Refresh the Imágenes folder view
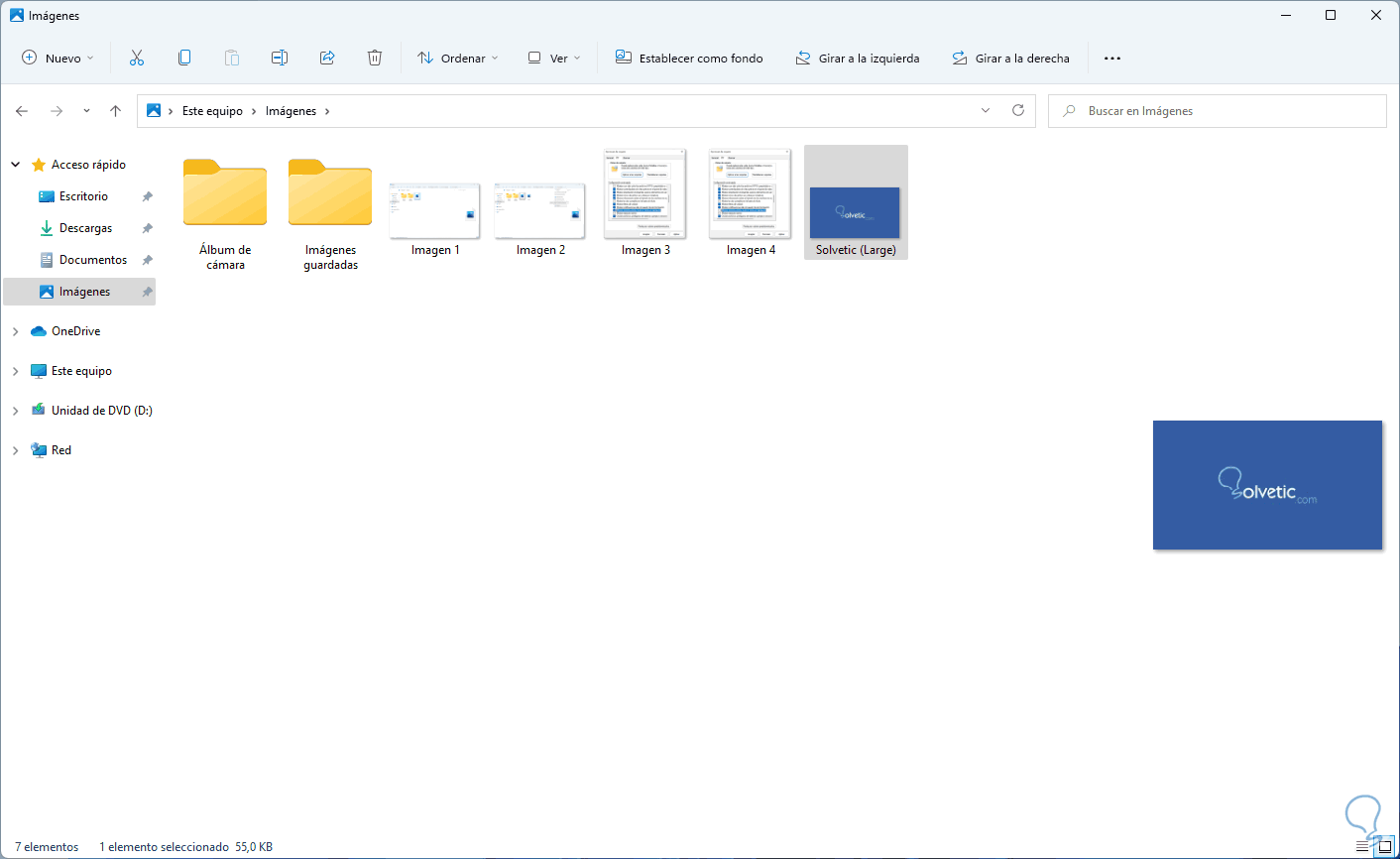This screenshot has height=859, width=1400. tap(1018, 110)
